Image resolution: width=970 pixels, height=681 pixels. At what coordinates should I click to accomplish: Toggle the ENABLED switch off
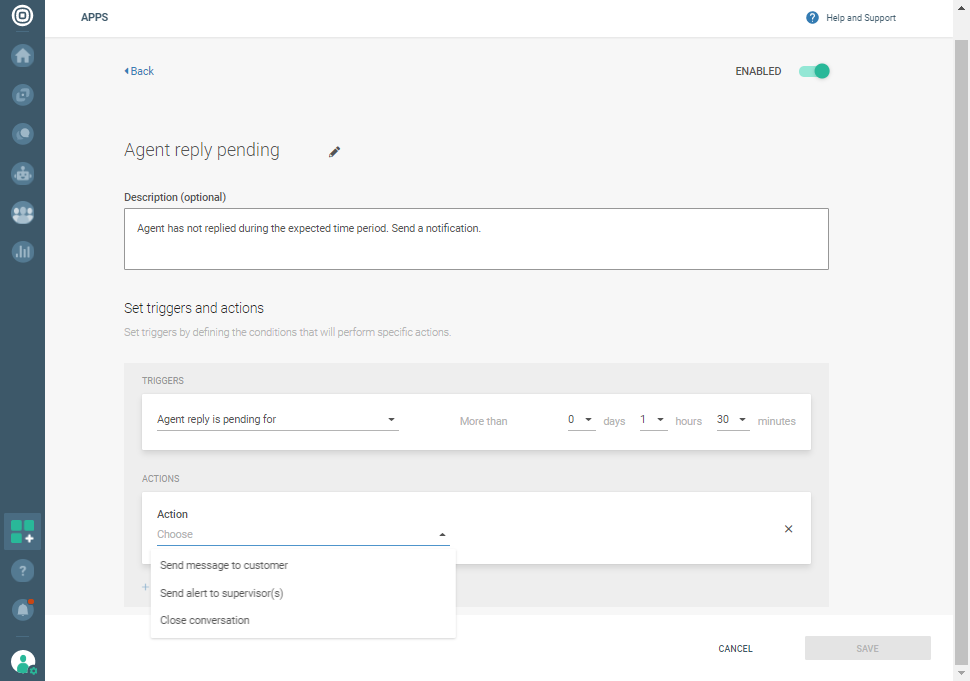[814, 71]
